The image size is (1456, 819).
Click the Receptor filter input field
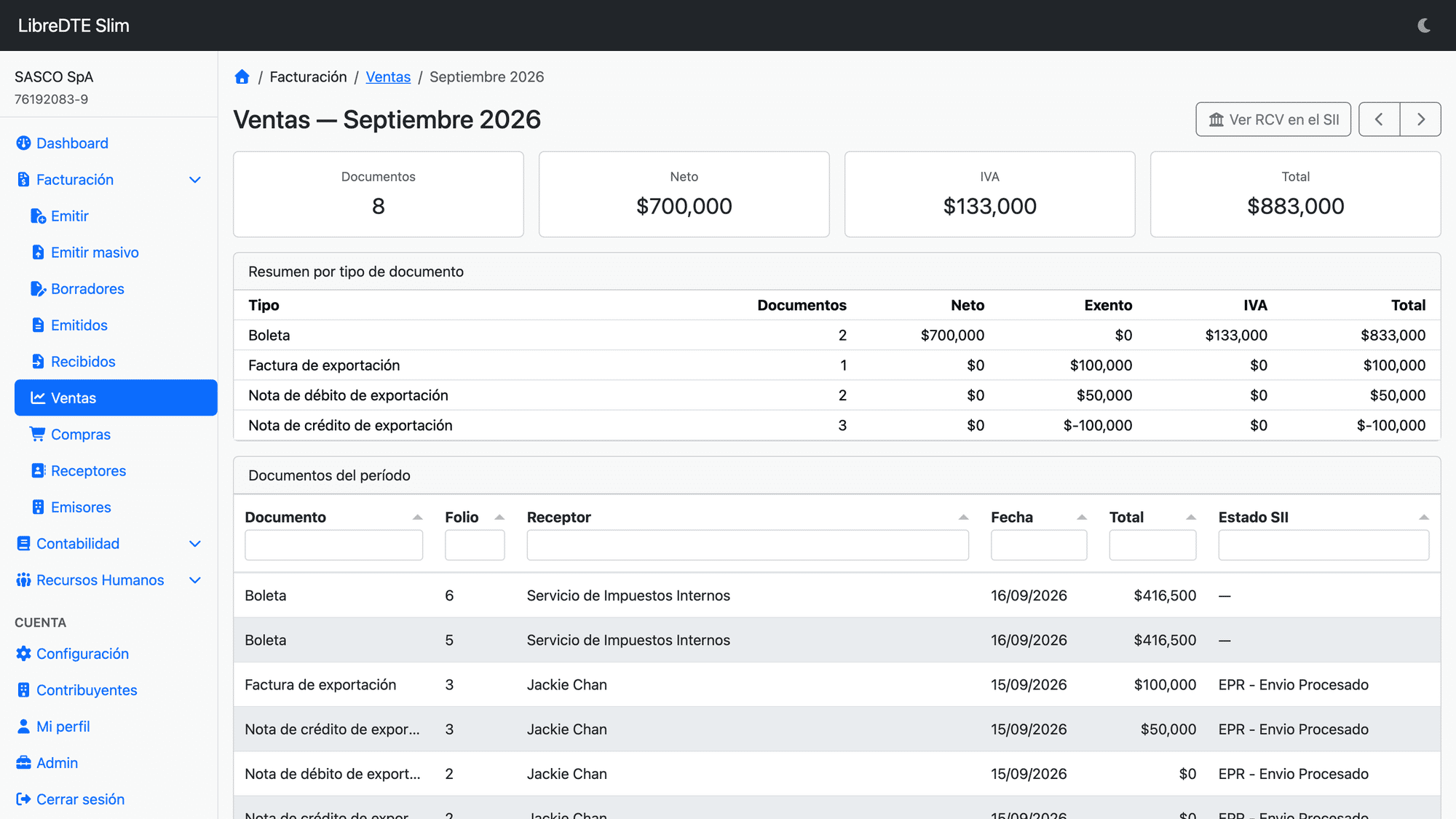(748, 545)
